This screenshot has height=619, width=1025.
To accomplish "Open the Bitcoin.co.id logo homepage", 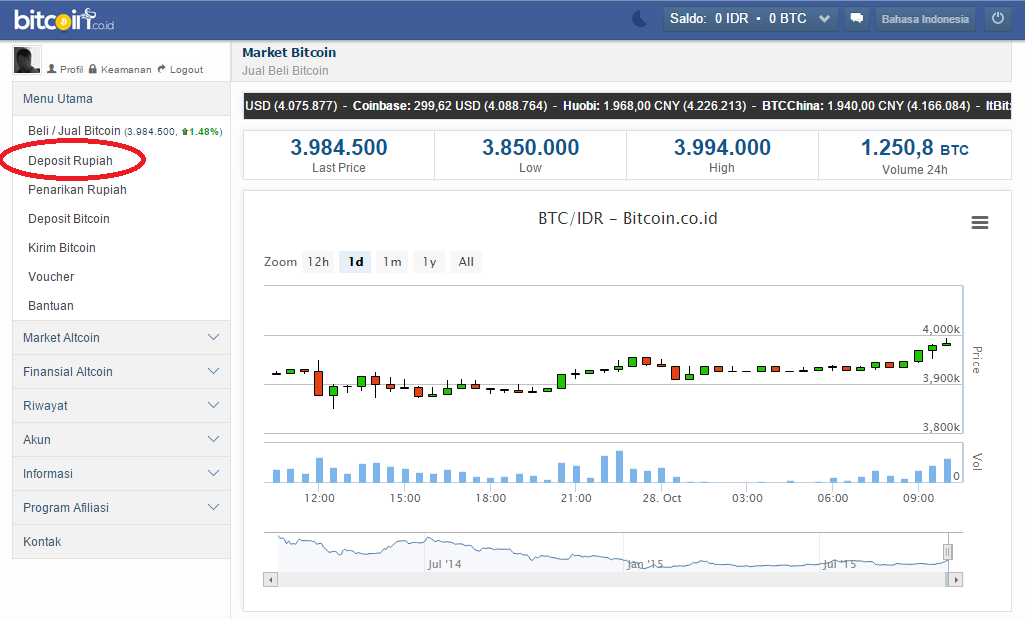I will pyautogui.click(x=63, y=18).
